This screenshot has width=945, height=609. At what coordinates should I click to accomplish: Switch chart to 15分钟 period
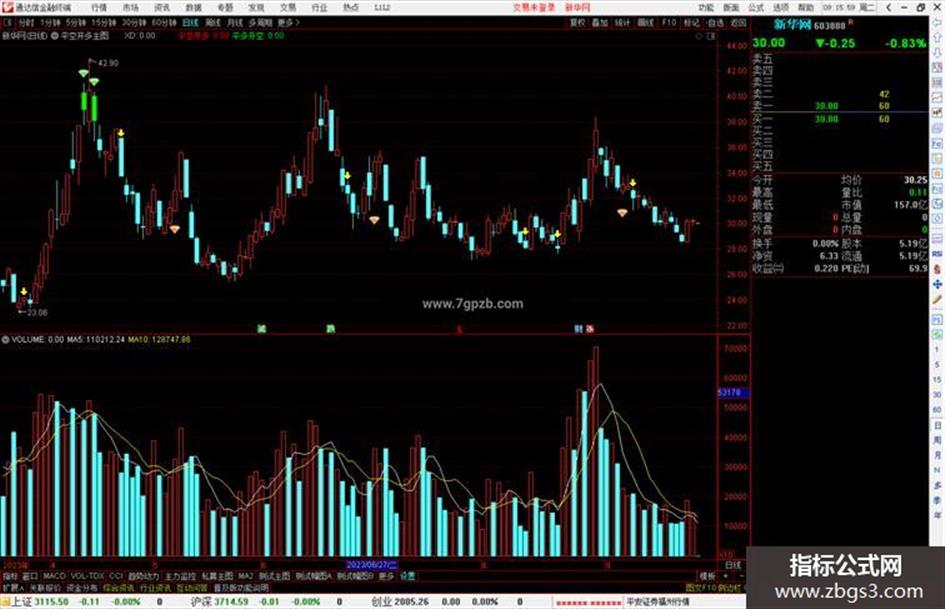coord(103,22)
